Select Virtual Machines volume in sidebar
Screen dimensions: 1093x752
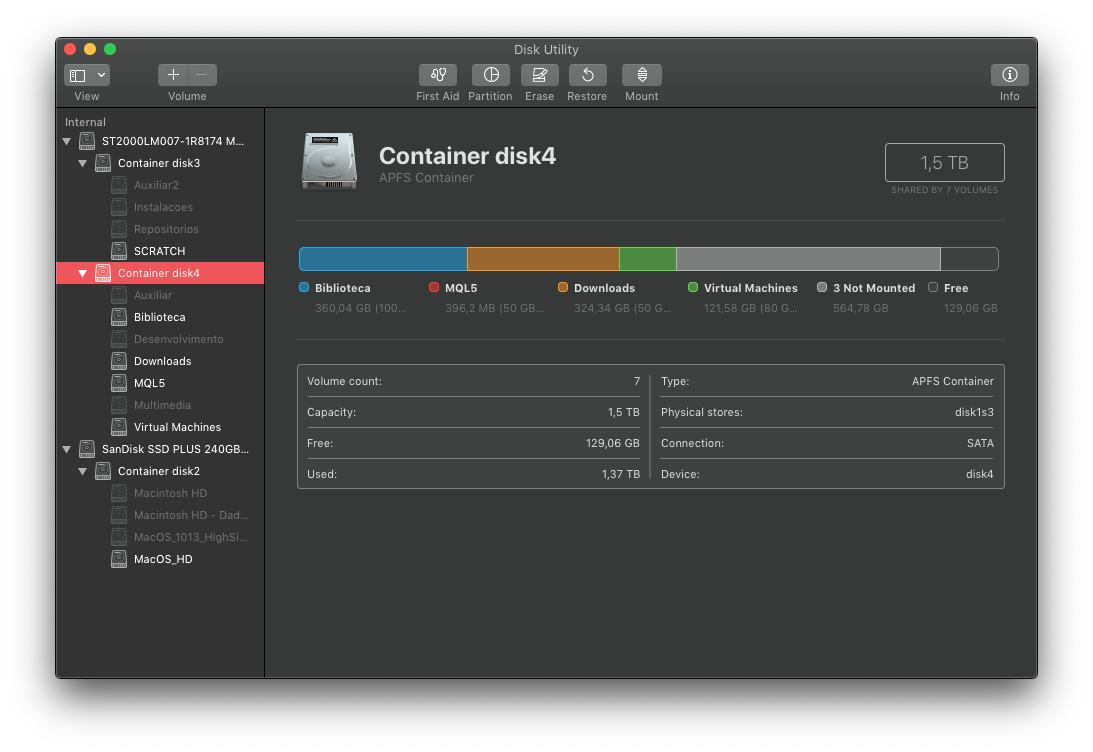(x=177, y=427)
